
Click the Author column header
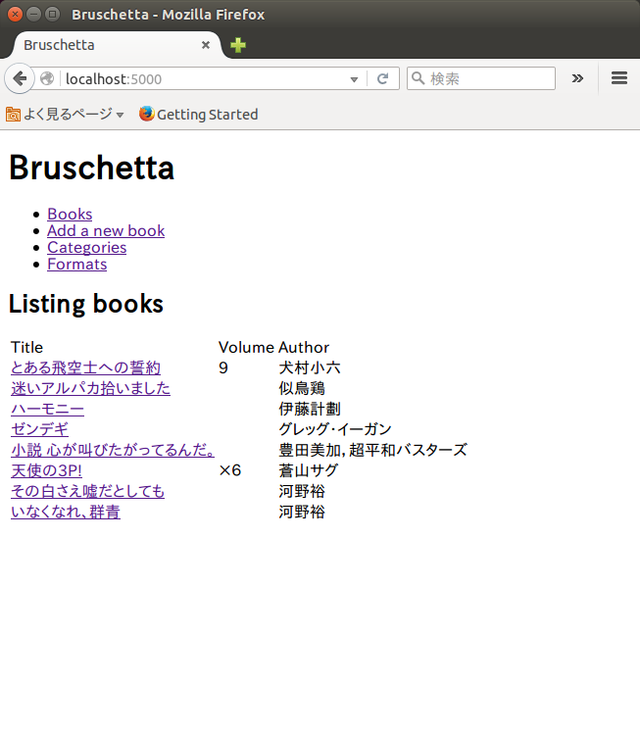click(304, 347)
